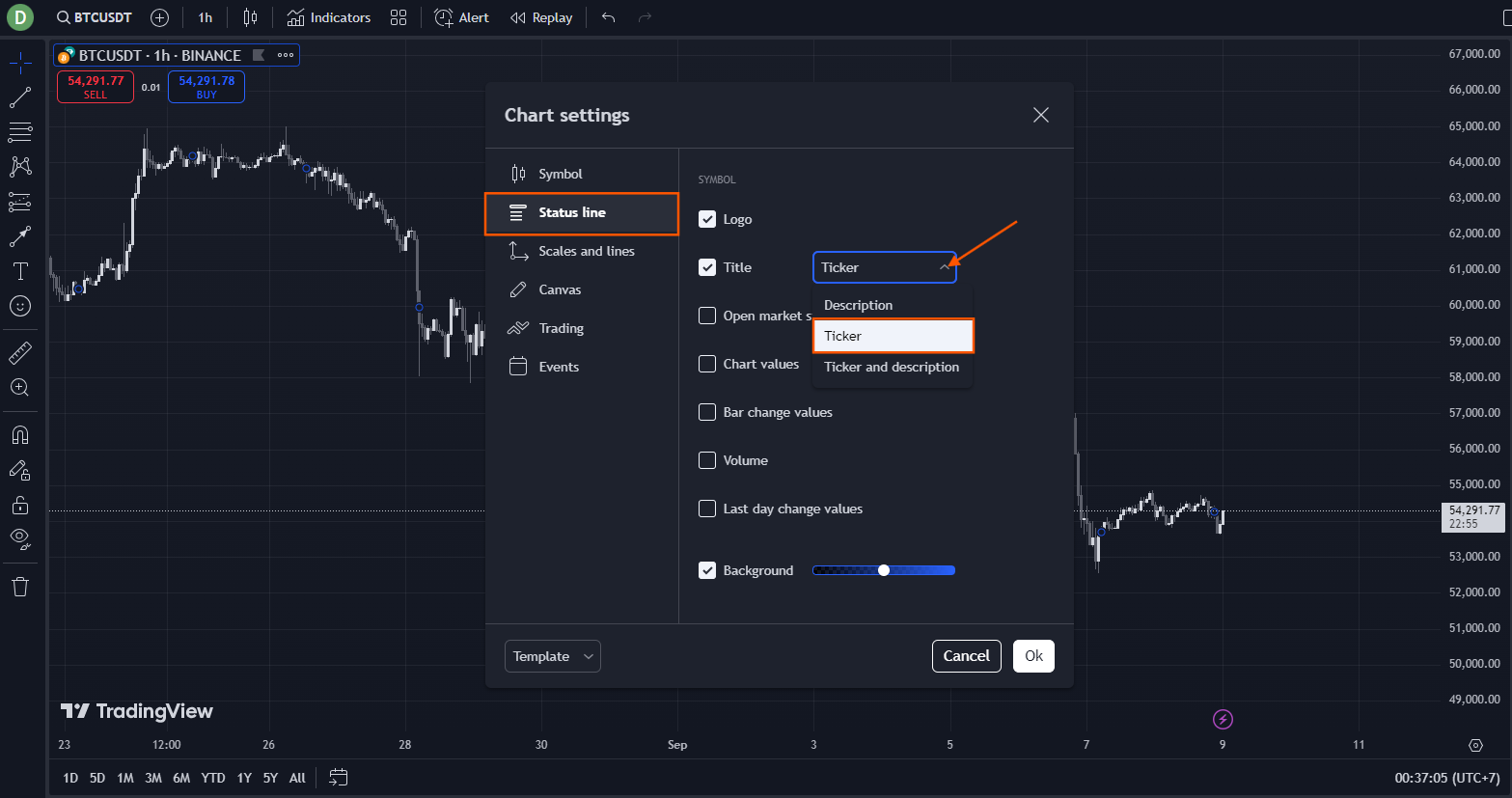
Task: Change the 1h chart interval
Action: click(206, 17)
